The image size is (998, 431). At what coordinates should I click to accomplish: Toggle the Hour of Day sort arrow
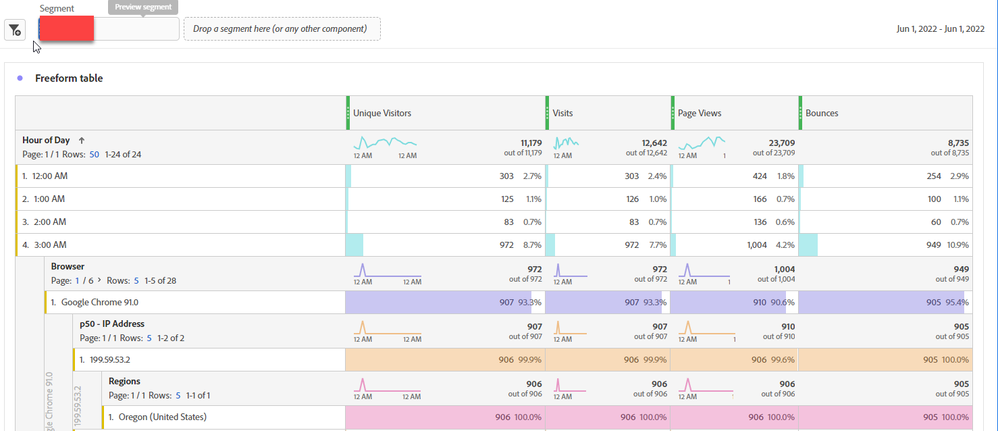click(81, 140)
